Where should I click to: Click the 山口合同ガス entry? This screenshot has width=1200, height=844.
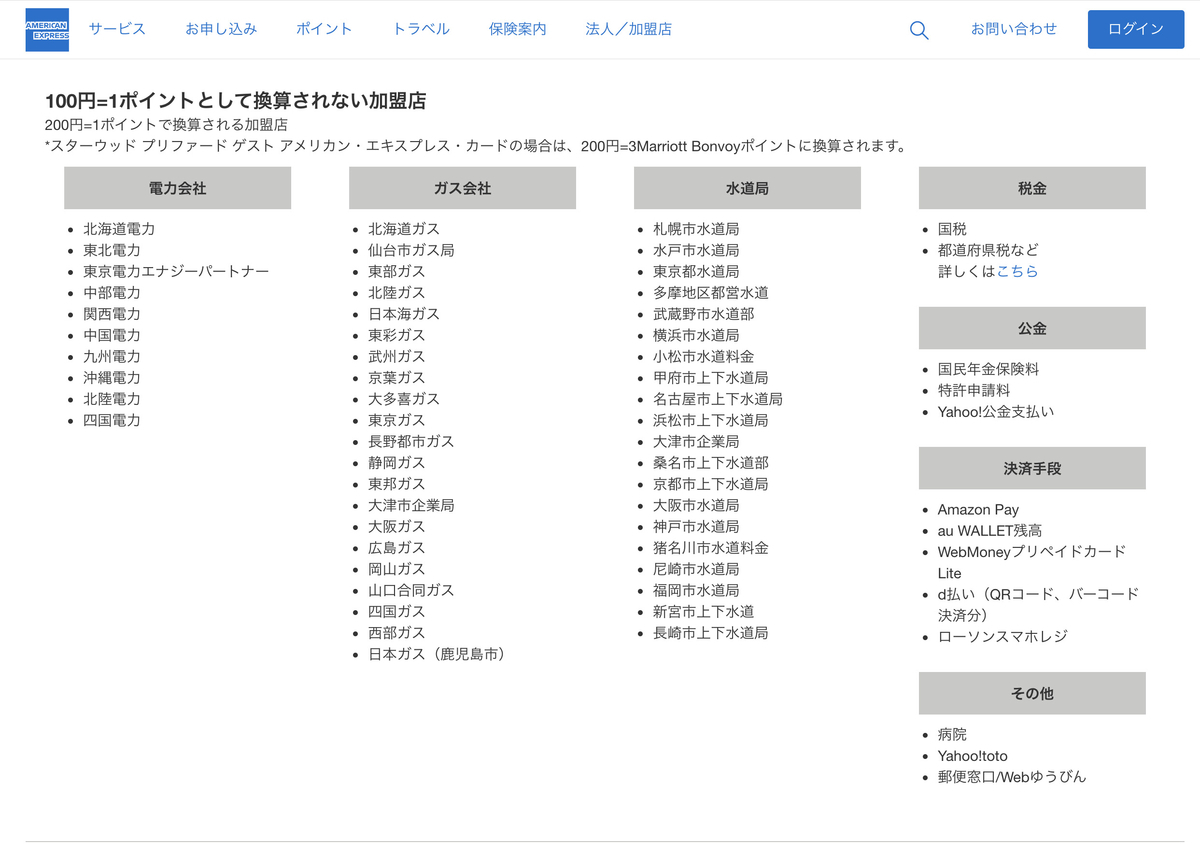coord(411,590)
